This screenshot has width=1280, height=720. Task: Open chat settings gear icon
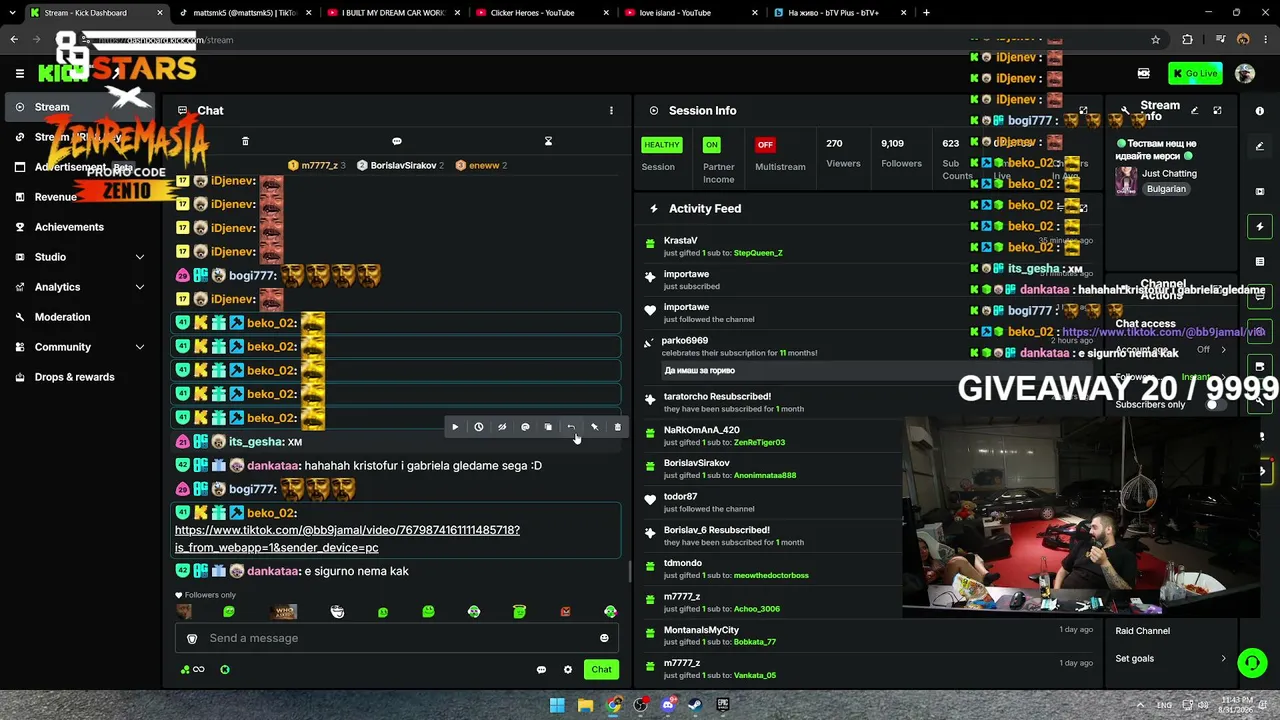pos(568,670)
